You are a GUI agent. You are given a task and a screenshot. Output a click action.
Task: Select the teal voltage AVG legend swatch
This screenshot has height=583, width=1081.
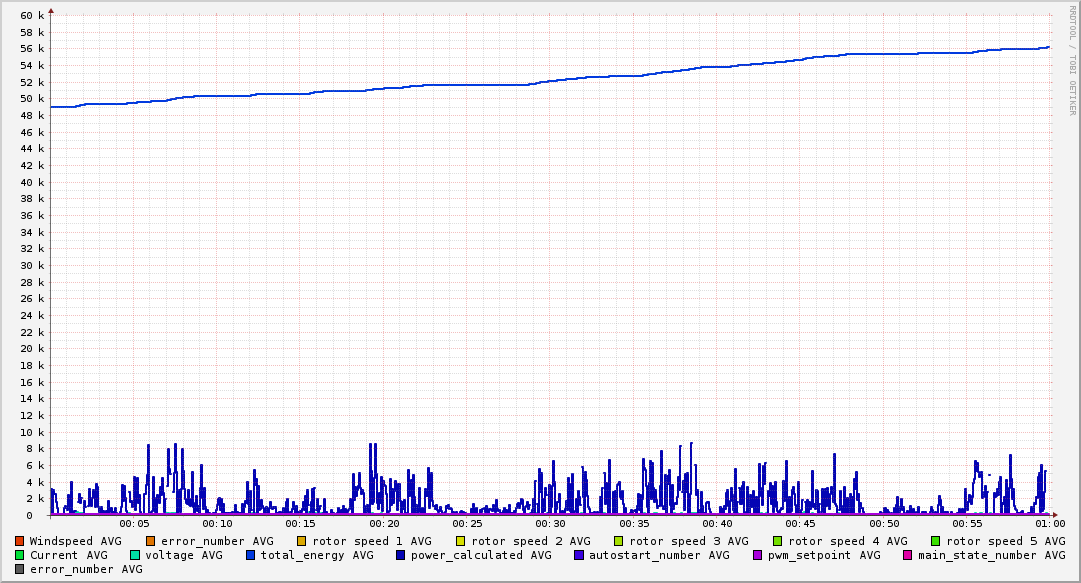135,555
